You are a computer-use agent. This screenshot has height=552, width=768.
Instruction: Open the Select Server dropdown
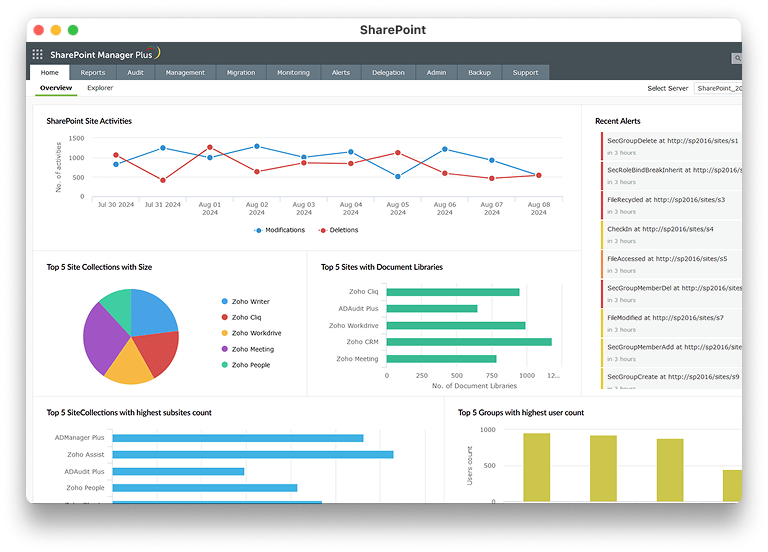coord(718,88)
